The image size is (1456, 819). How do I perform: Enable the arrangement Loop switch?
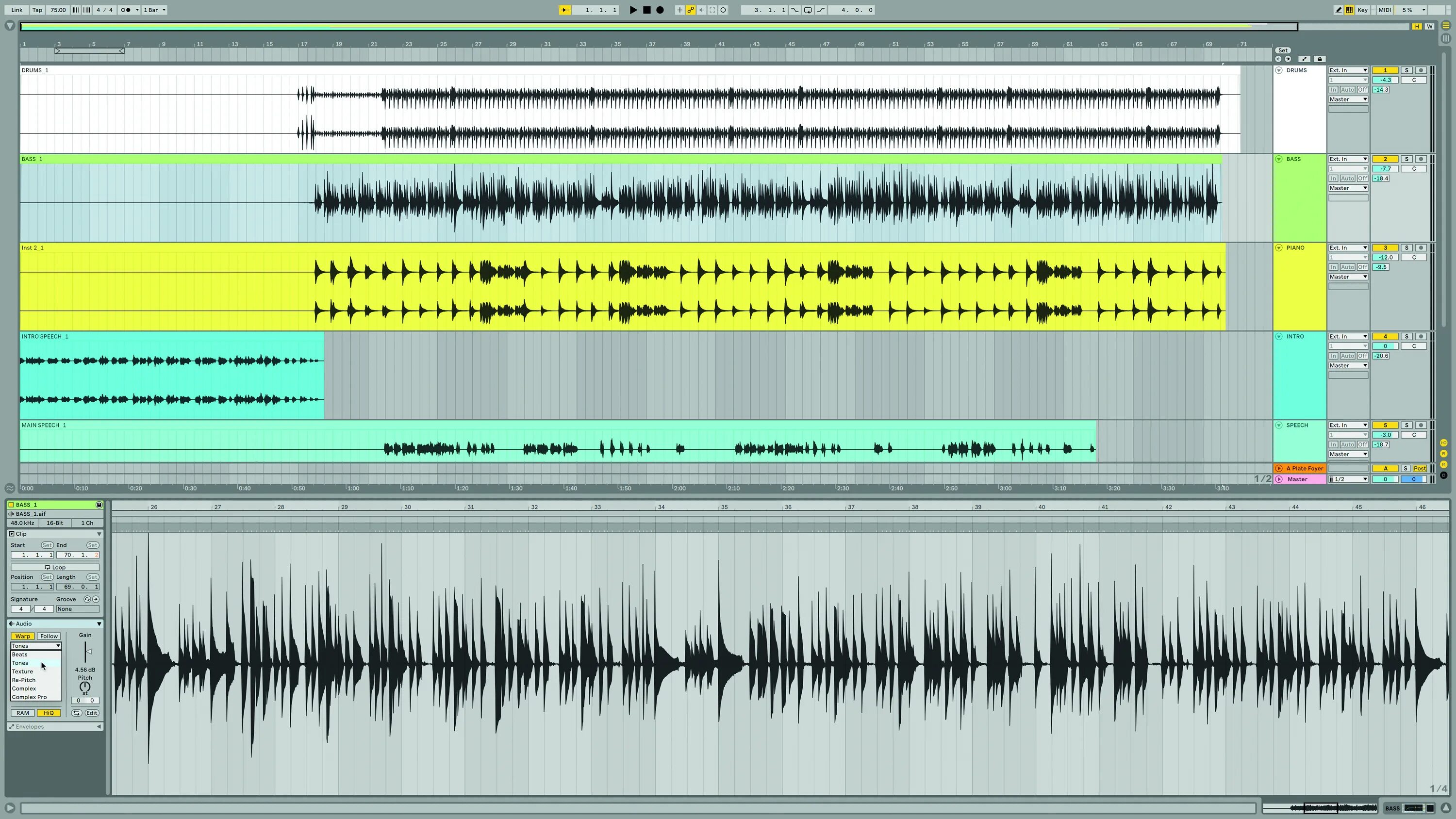tap(808, 10)
